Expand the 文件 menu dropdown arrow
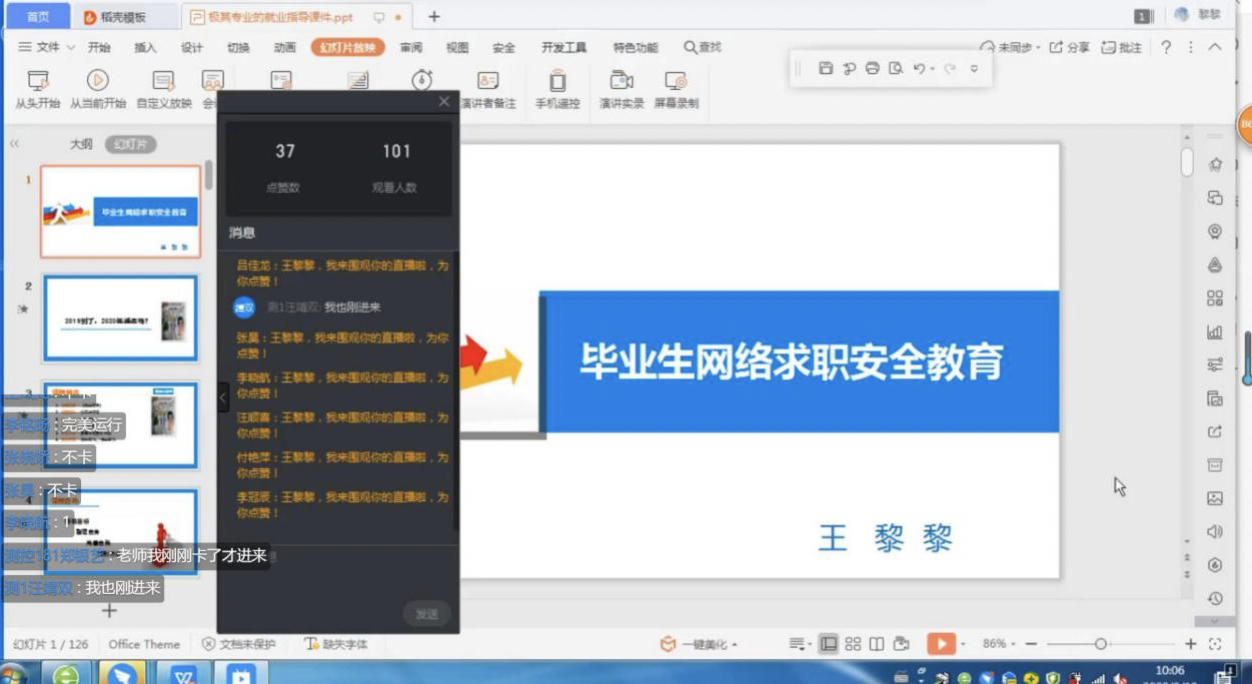Viewport: 1252px width, 684px height. pyautogui.click(x=71, y=48)
